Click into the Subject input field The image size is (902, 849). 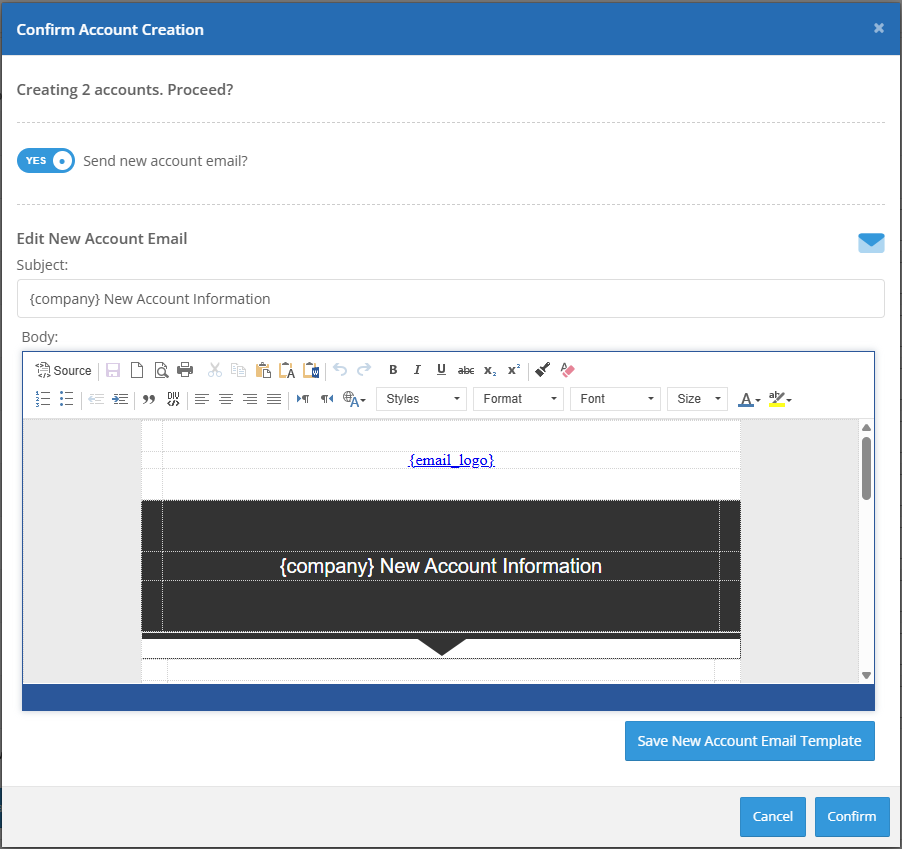(x=450, y=299)
